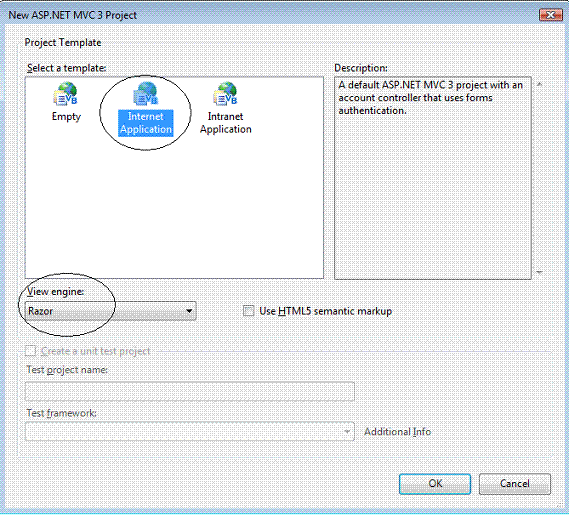Viewport: 569px width, 516px height.
Task: Open the Additional Info link
Action: point(397,432)
